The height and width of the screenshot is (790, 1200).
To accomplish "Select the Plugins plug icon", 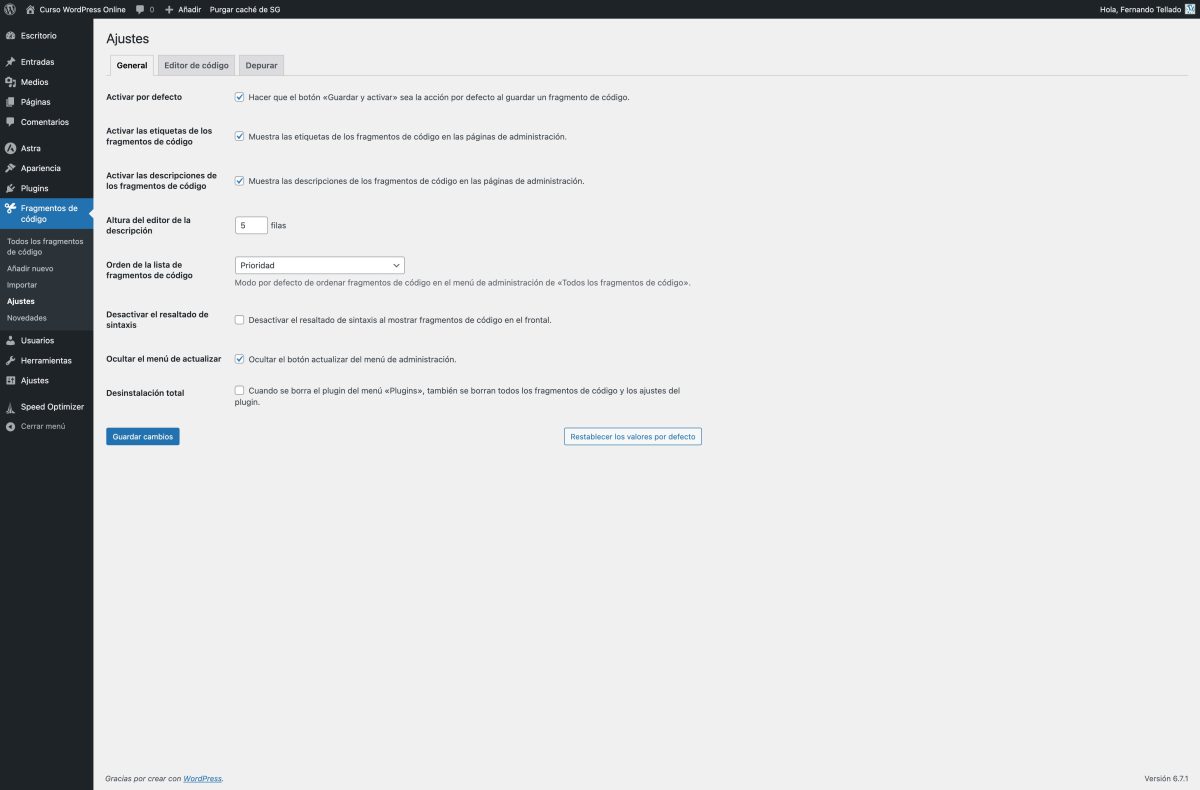I will 12,188.
